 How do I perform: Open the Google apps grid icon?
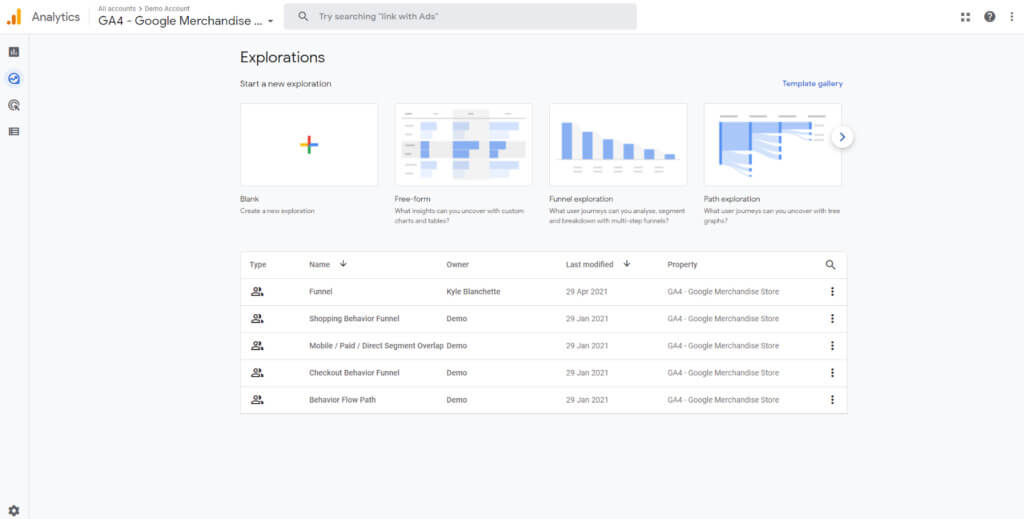965,17
